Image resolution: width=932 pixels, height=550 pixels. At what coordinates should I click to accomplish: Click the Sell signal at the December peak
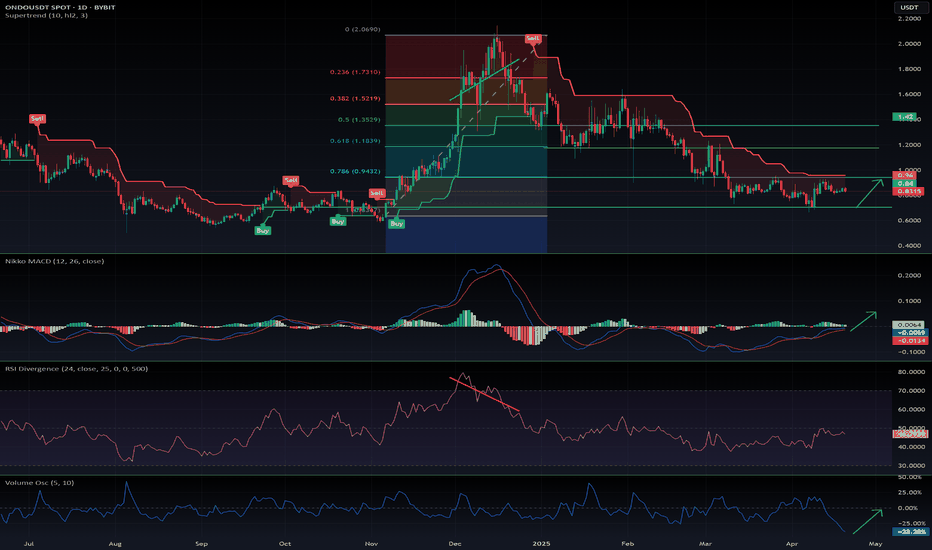[x=533, y=39]
